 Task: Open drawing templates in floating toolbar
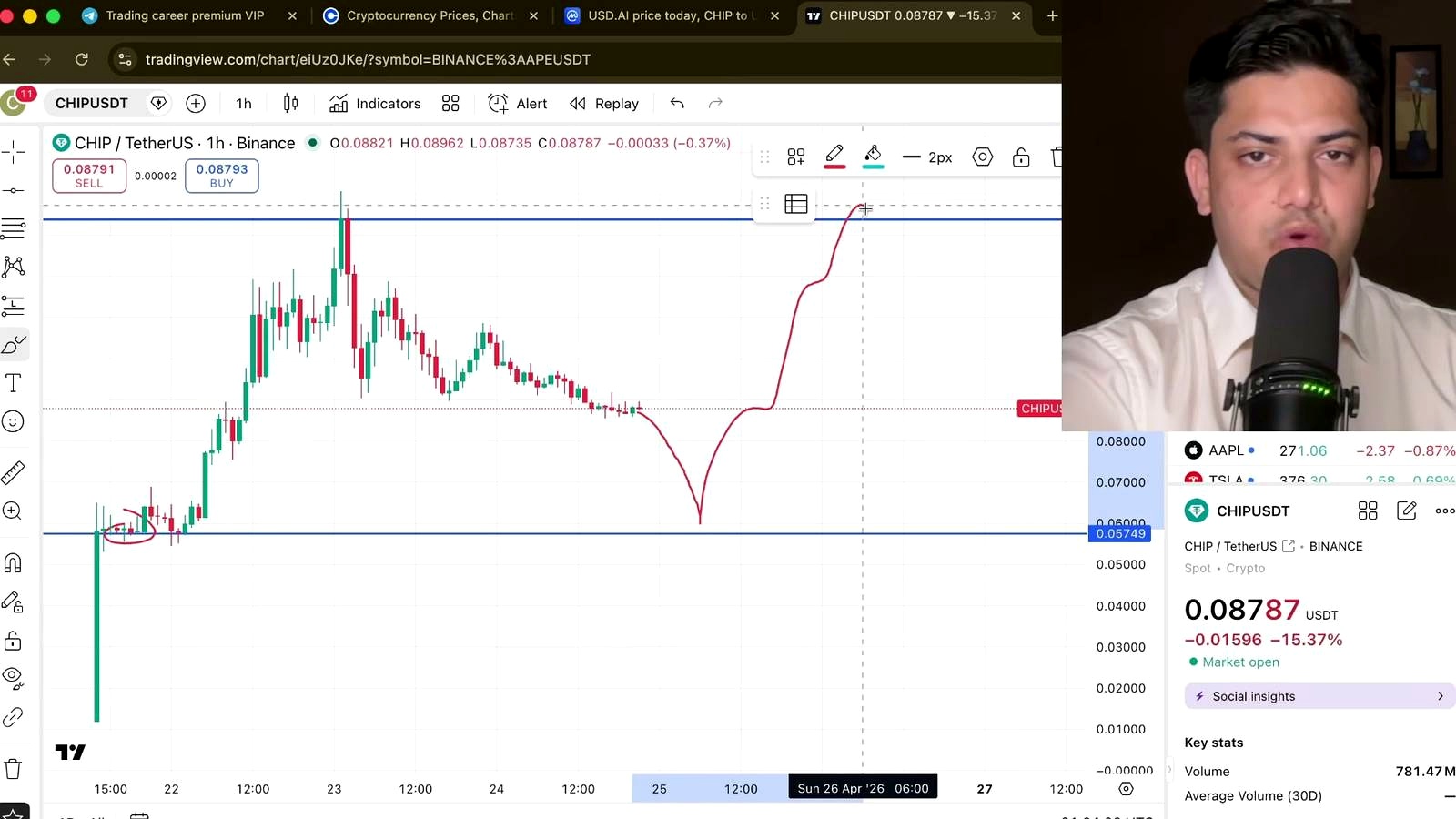tap(796, 157)
